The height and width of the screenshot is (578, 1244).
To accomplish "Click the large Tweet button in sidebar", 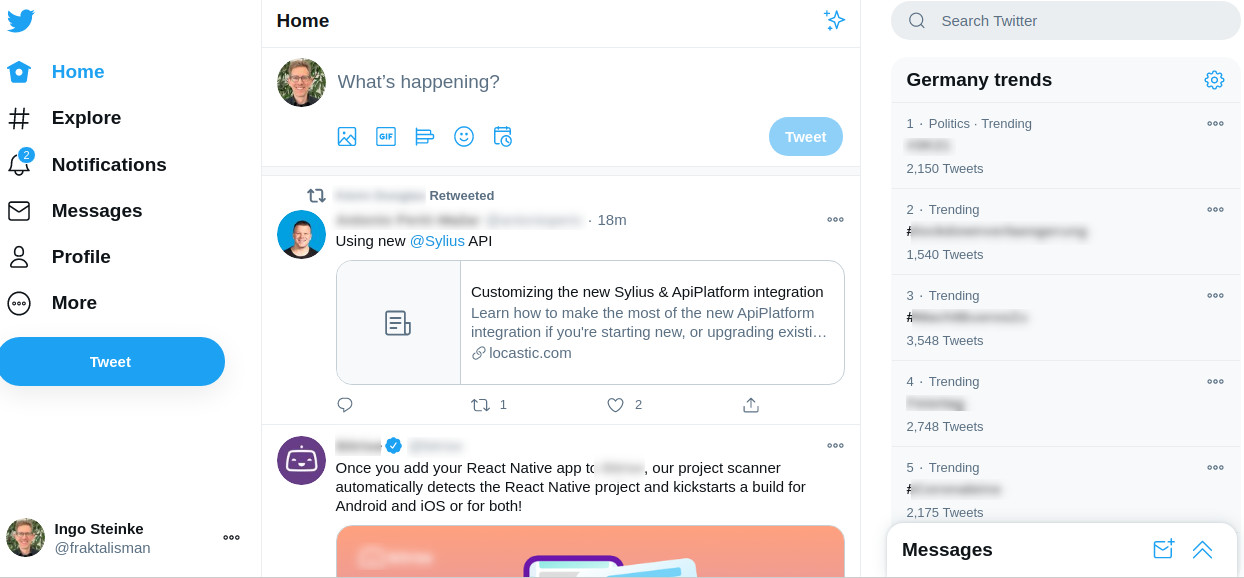I will tap(110, 362).
